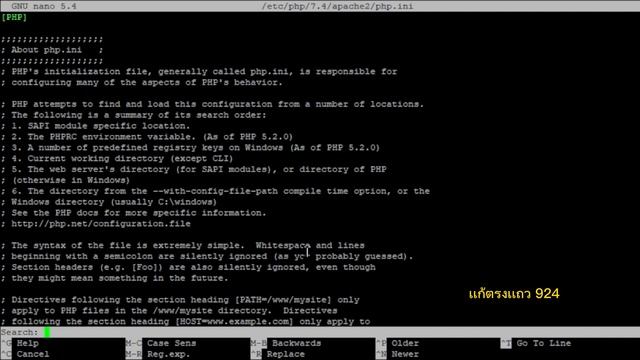The width and height of the screenshot is (640, 360).
Task: Select the Replace shortcut
Action: point(278,354)
